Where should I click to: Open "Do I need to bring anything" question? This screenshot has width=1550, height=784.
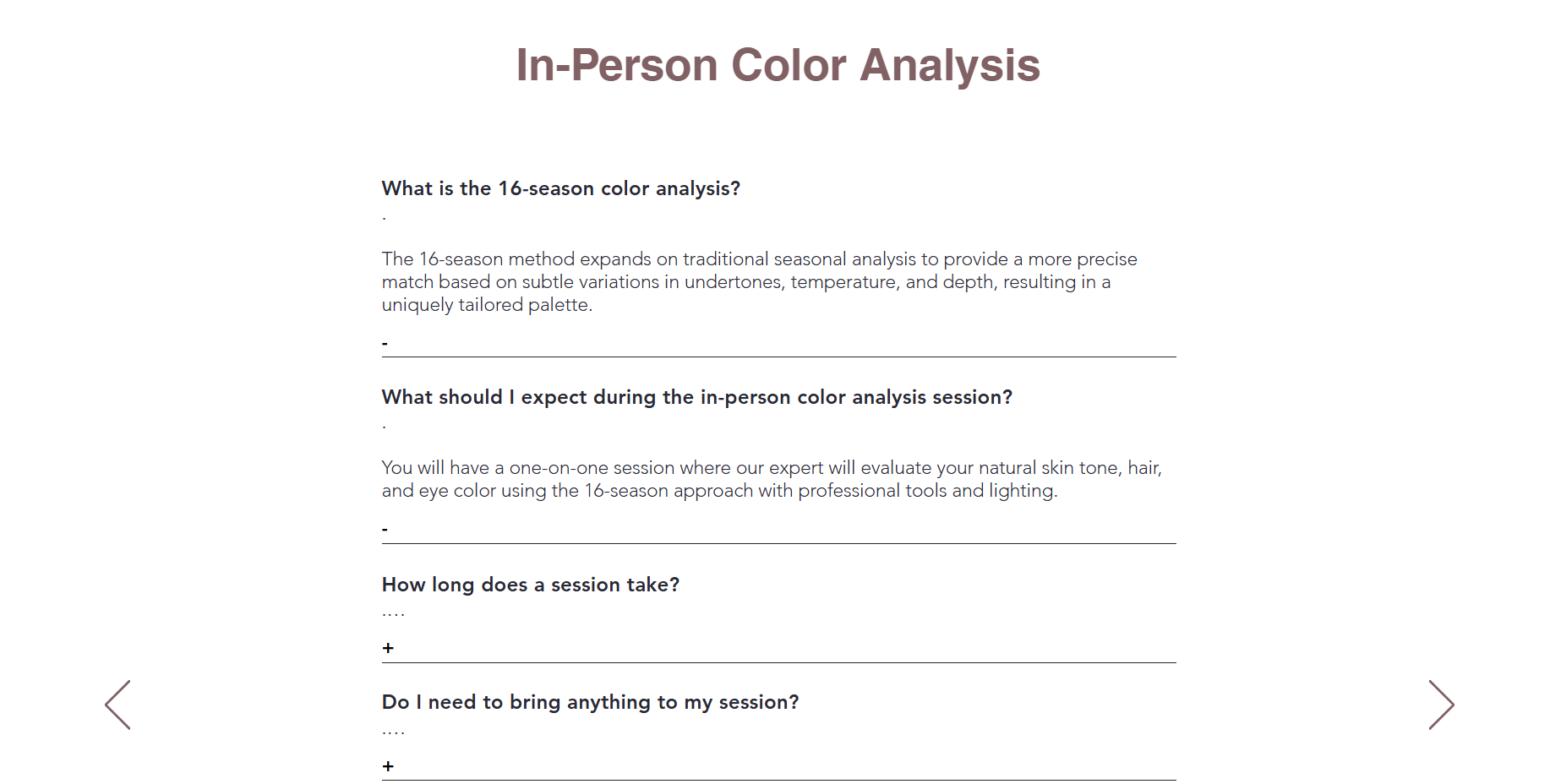[590, 702]
